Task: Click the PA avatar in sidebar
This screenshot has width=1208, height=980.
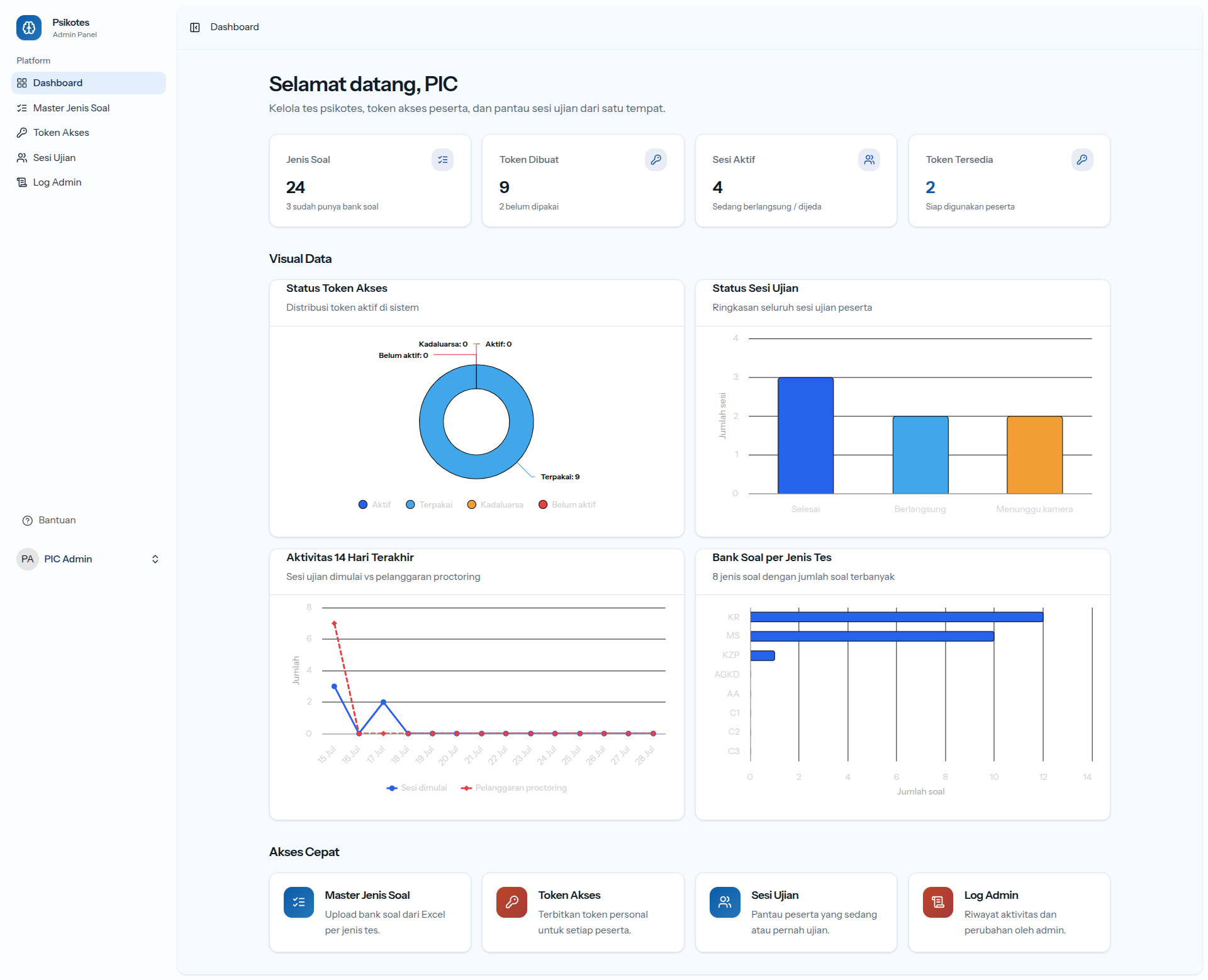Action: [28, 559]
